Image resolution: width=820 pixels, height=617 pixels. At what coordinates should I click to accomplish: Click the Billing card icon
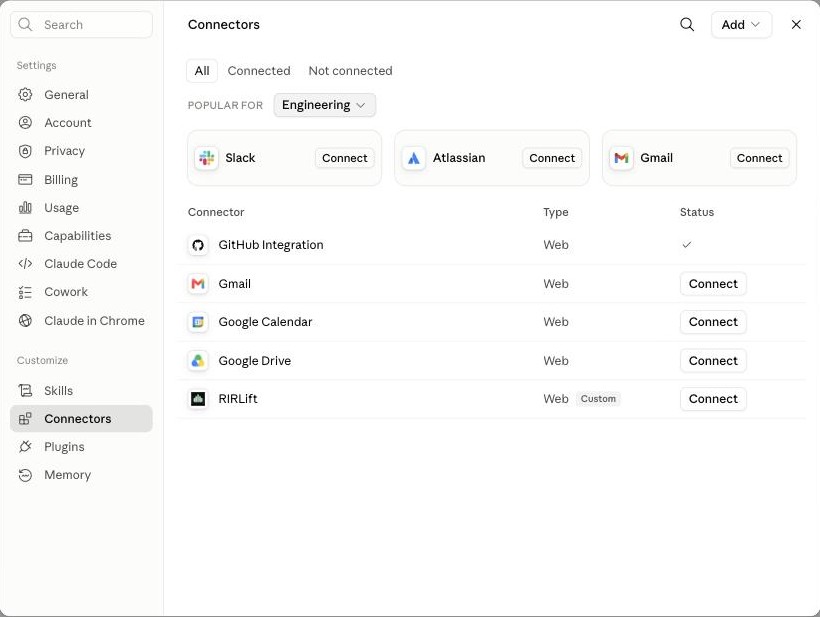pyautogui.click(x=25, y=180)
